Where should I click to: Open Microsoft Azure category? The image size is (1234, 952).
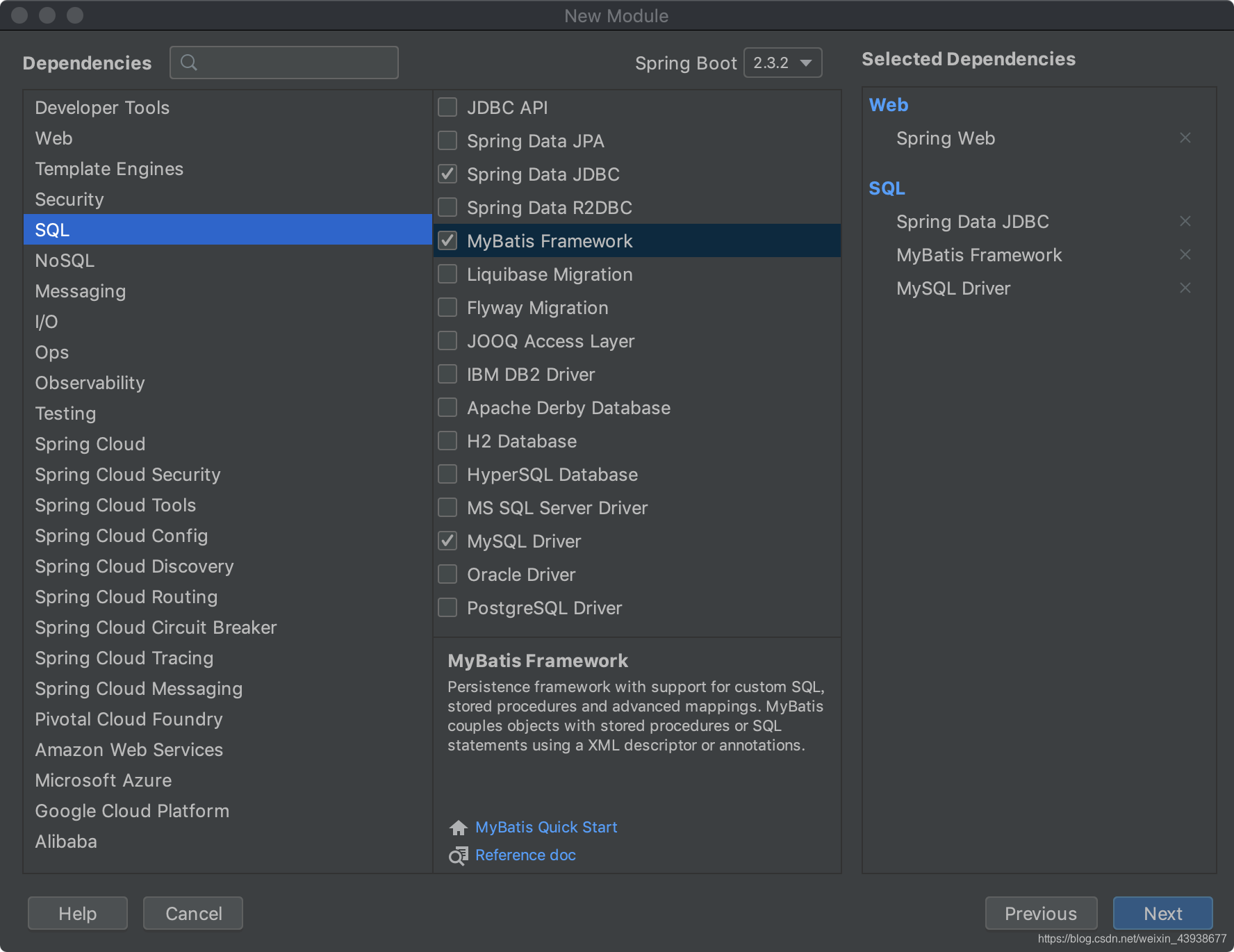click(228, 780)
